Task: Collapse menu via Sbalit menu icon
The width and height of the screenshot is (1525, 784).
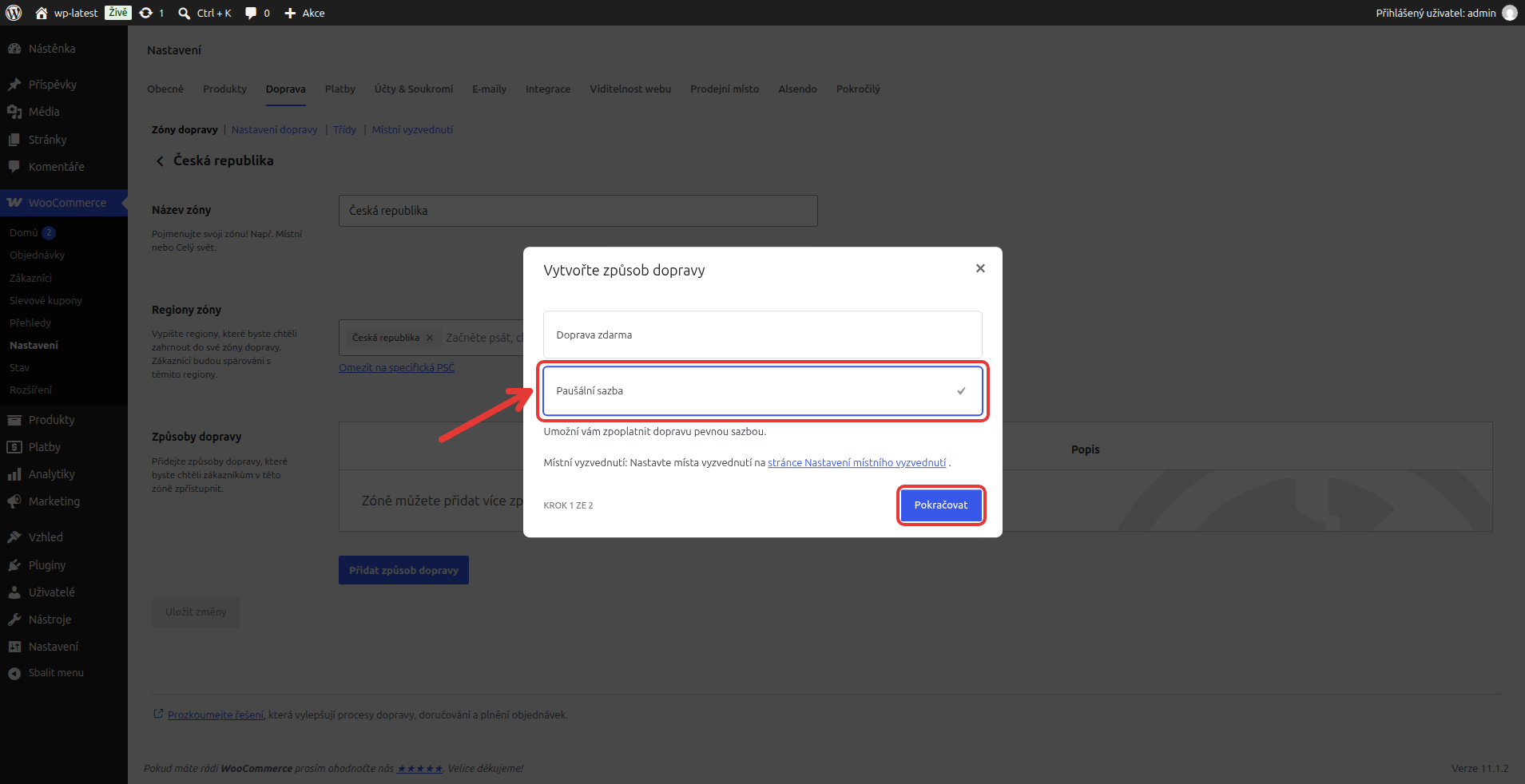Action: tap(14, 673)
